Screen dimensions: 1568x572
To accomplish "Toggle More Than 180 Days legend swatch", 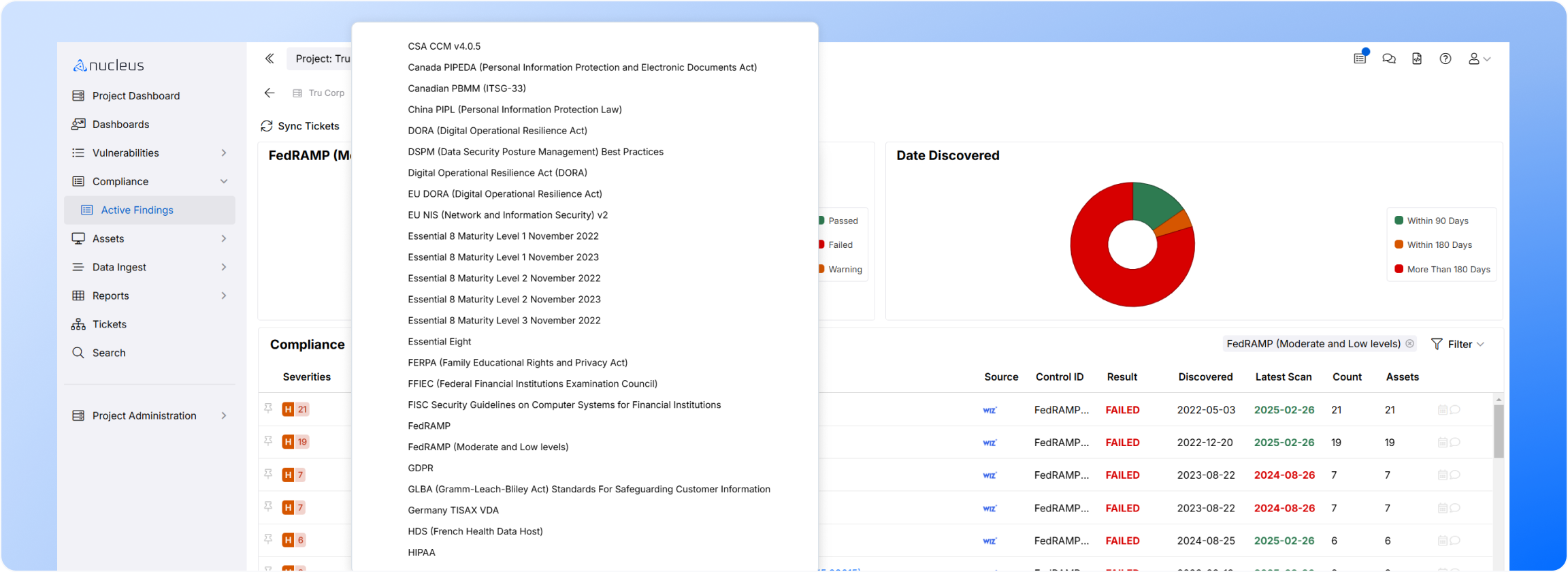I will point(1399,269).
